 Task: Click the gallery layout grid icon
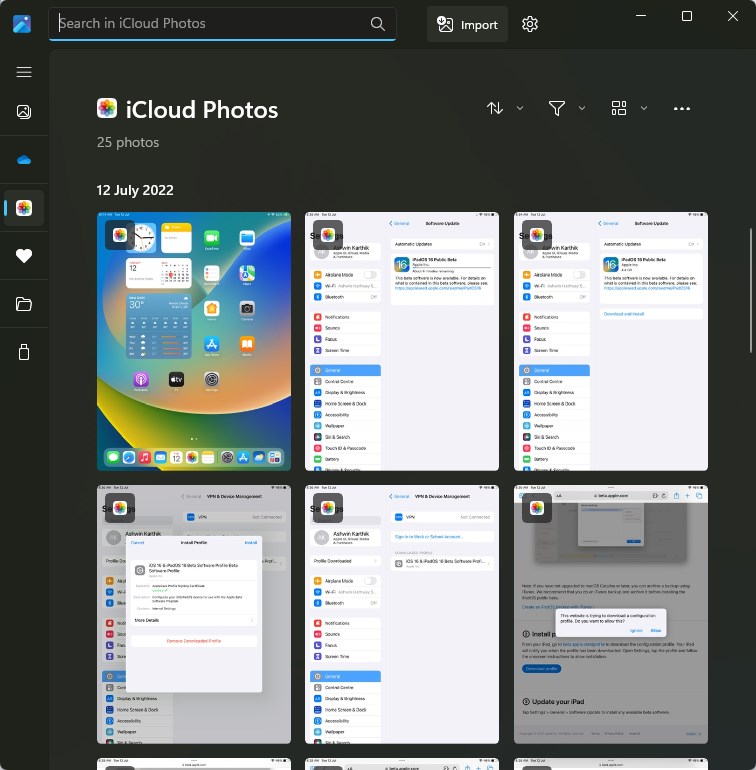point(619,108)
